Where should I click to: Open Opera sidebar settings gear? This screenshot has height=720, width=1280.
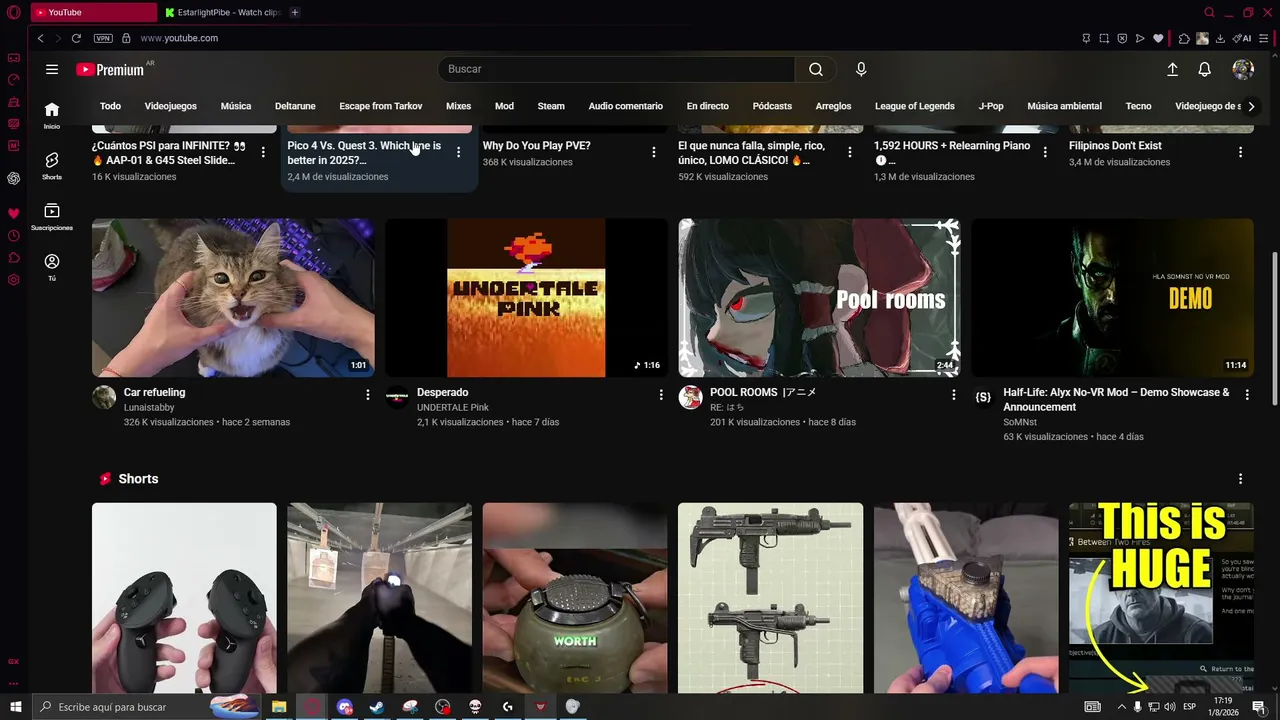click(14, 280)
